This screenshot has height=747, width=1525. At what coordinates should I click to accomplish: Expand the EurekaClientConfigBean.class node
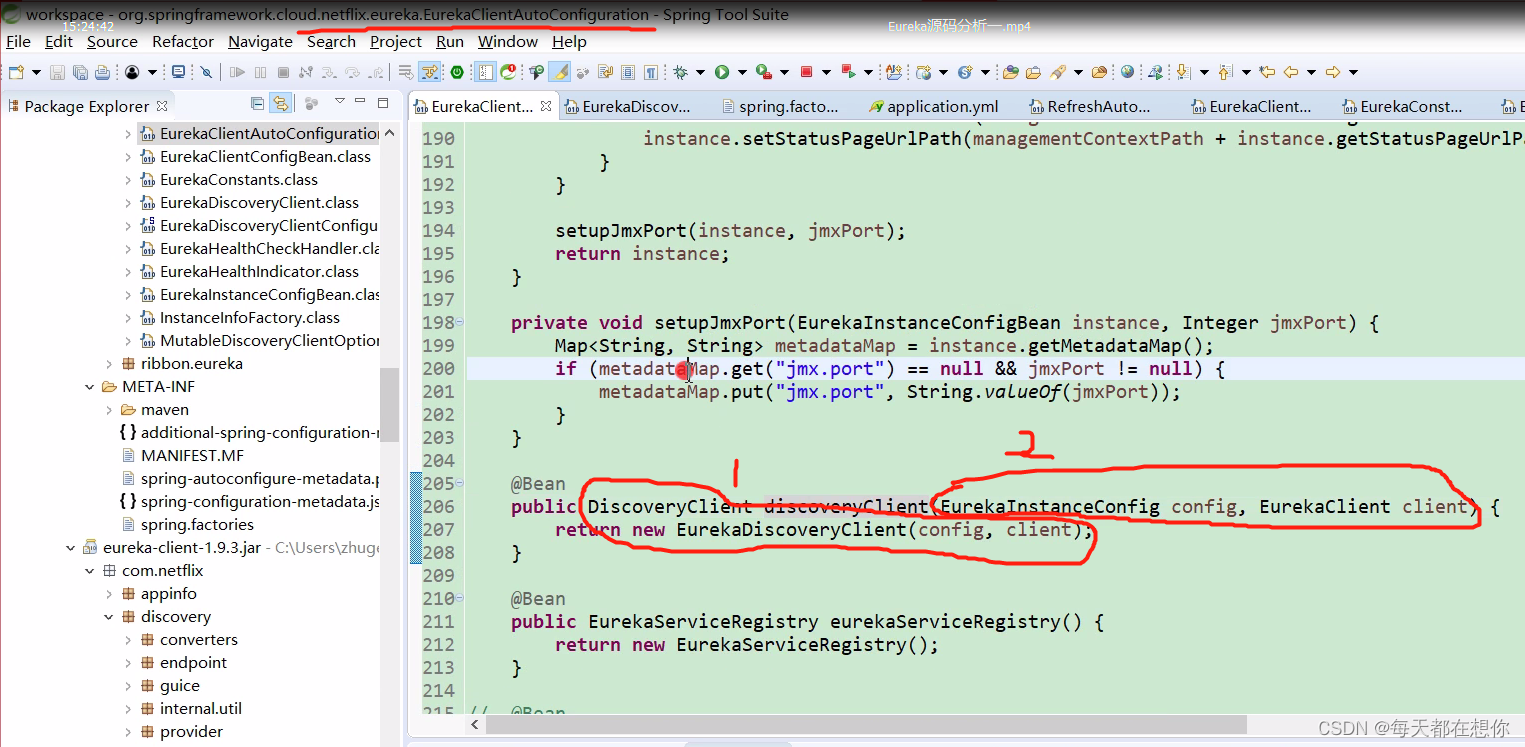(x=128, y=157)
